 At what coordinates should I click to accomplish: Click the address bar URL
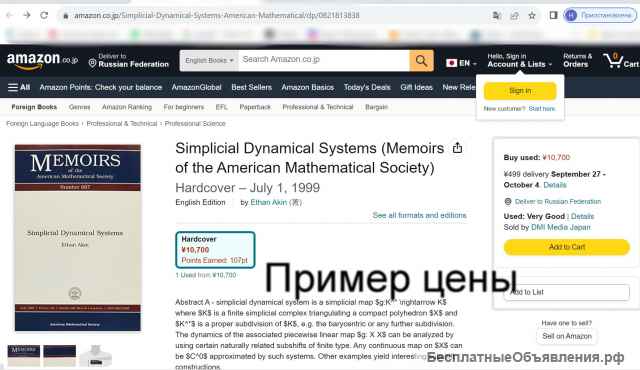pyautogui.click(x=217, y=16)
